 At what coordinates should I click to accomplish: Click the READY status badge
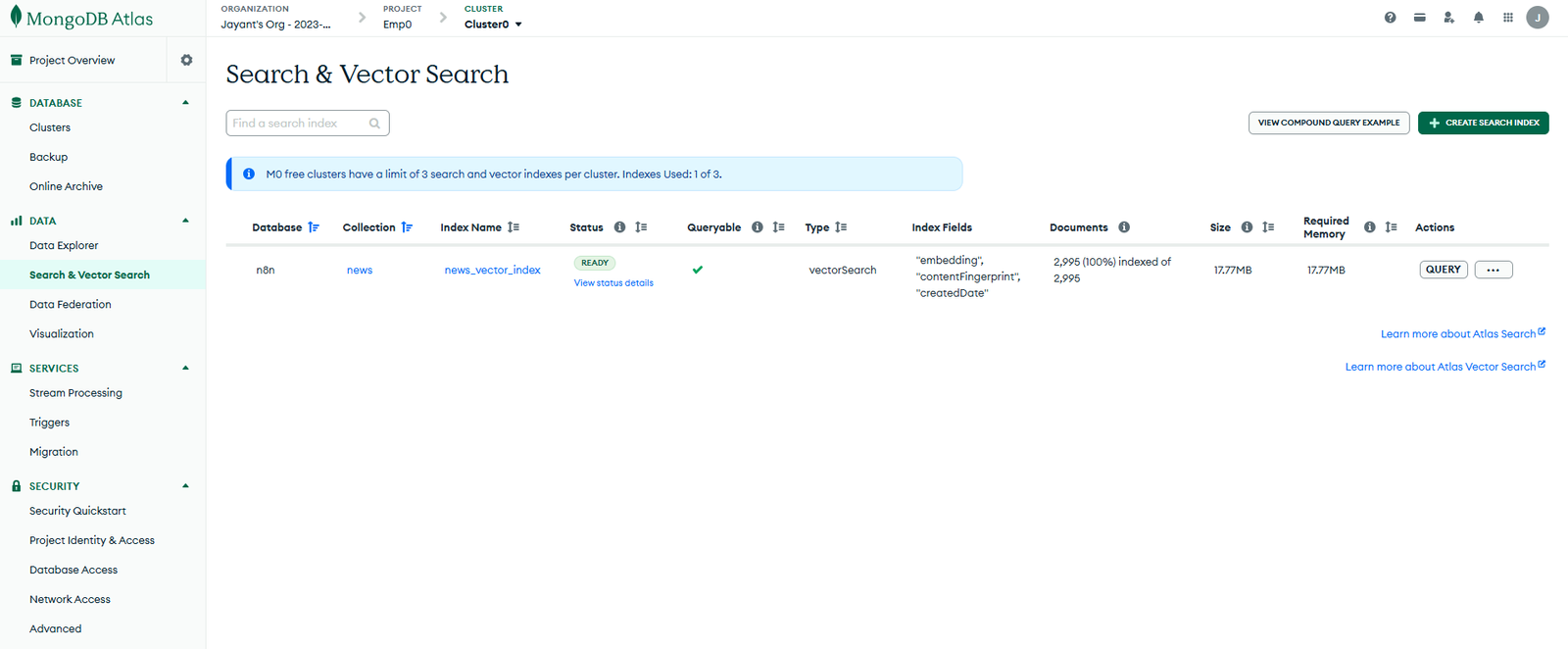pos(595,263)
